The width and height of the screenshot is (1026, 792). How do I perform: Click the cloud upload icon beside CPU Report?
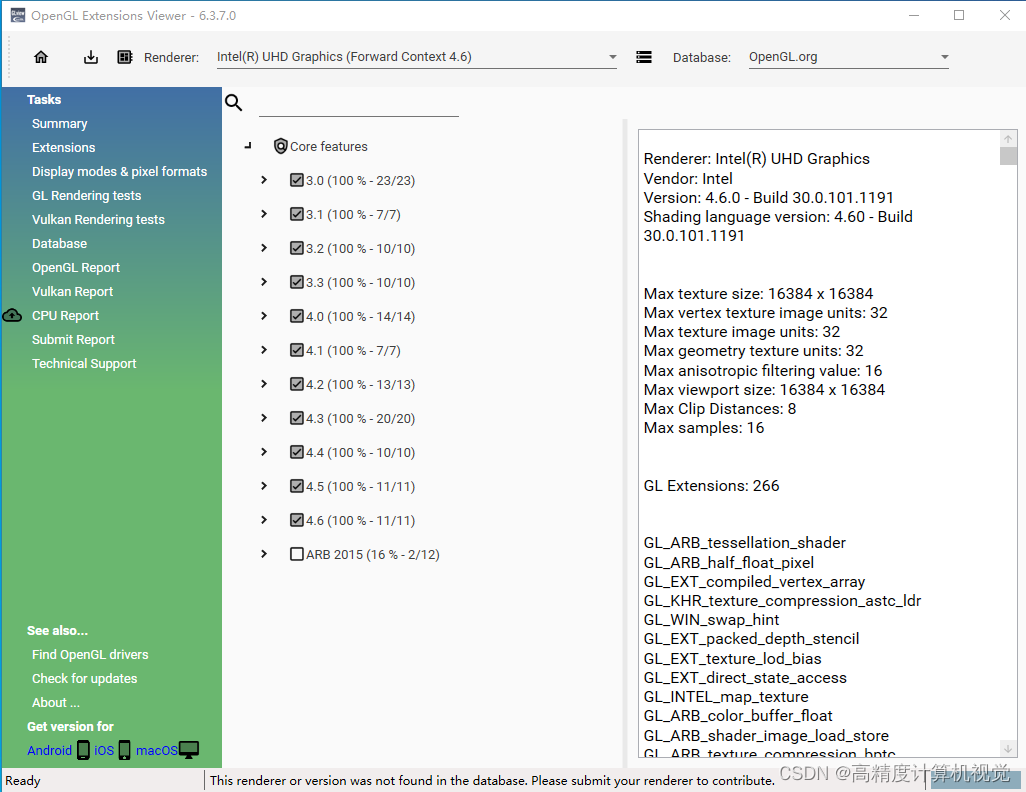point(12,315)
